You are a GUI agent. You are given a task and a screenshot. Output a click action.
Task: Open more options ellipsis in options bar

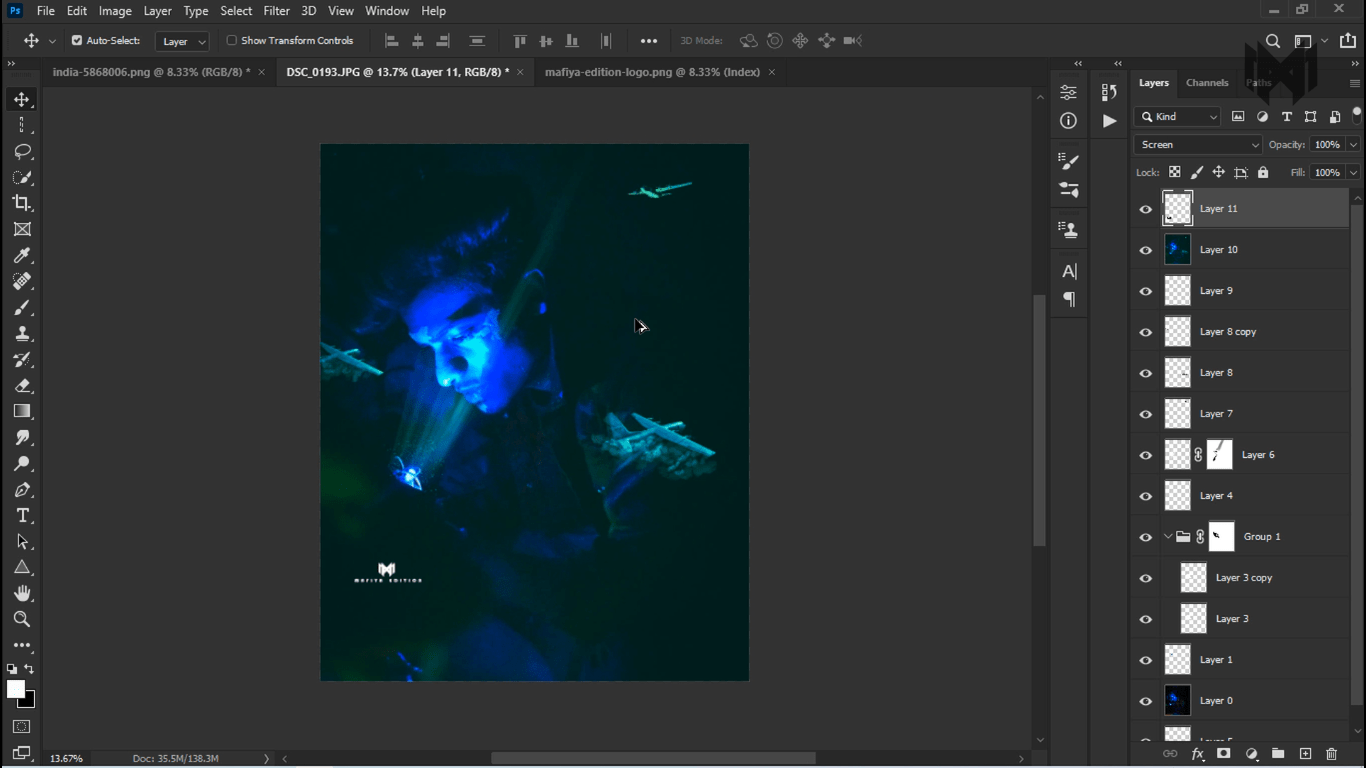point(649,41)
